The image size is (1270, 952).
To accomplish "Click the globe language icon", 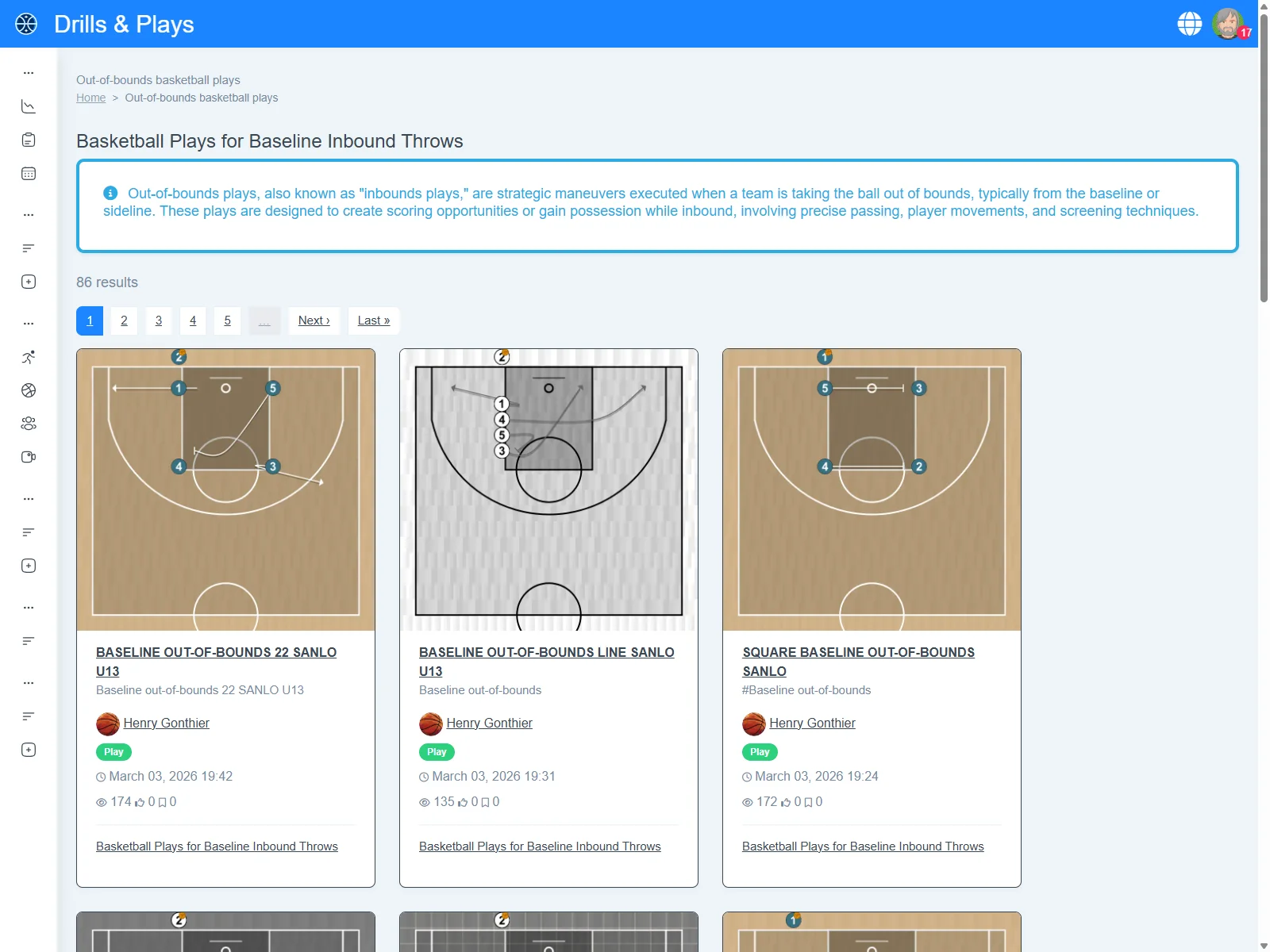I will click(1189, 24).
